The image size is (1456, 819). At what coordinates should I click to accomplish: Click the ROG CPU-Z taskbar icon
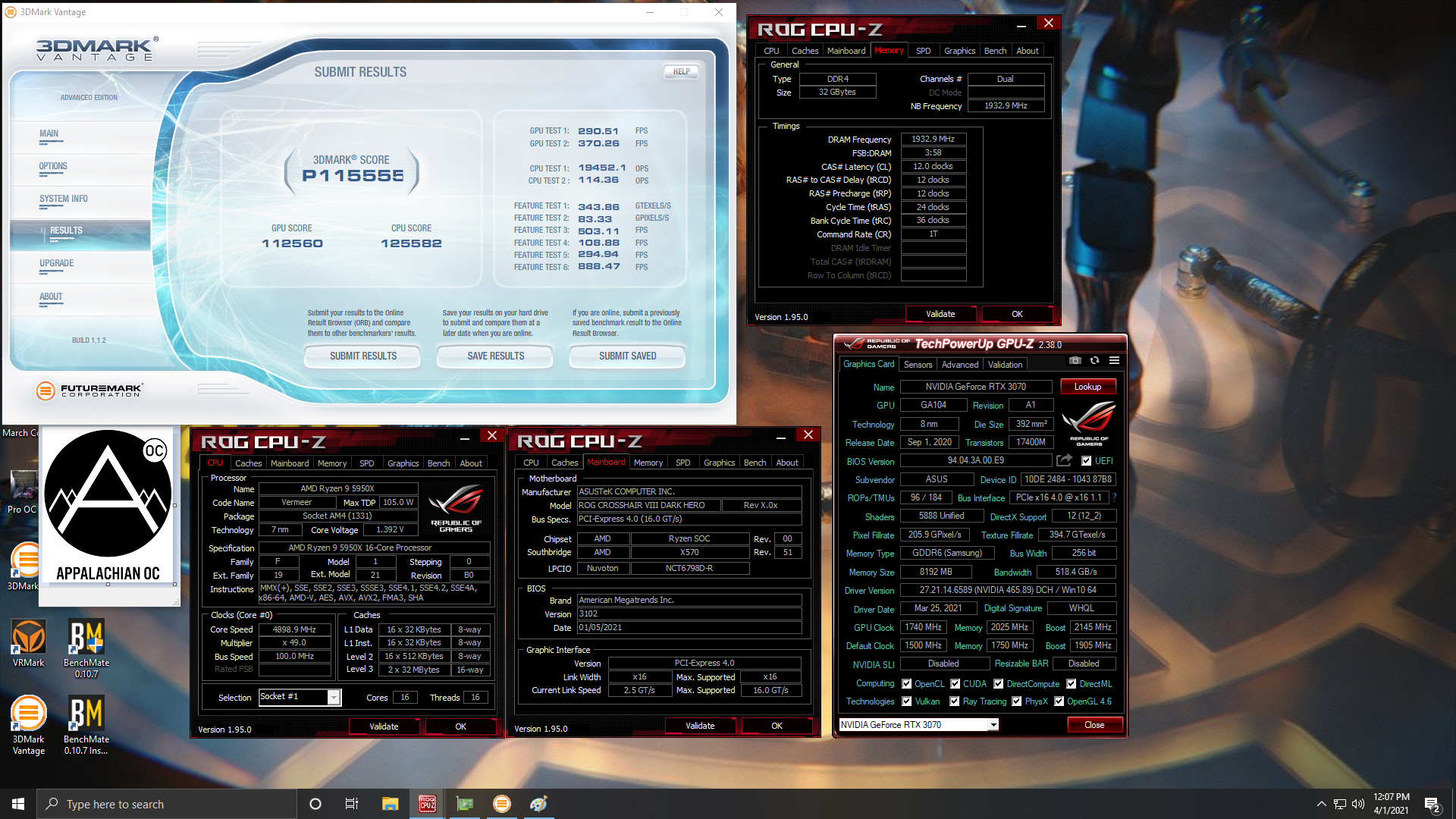[x=427, y=804]
